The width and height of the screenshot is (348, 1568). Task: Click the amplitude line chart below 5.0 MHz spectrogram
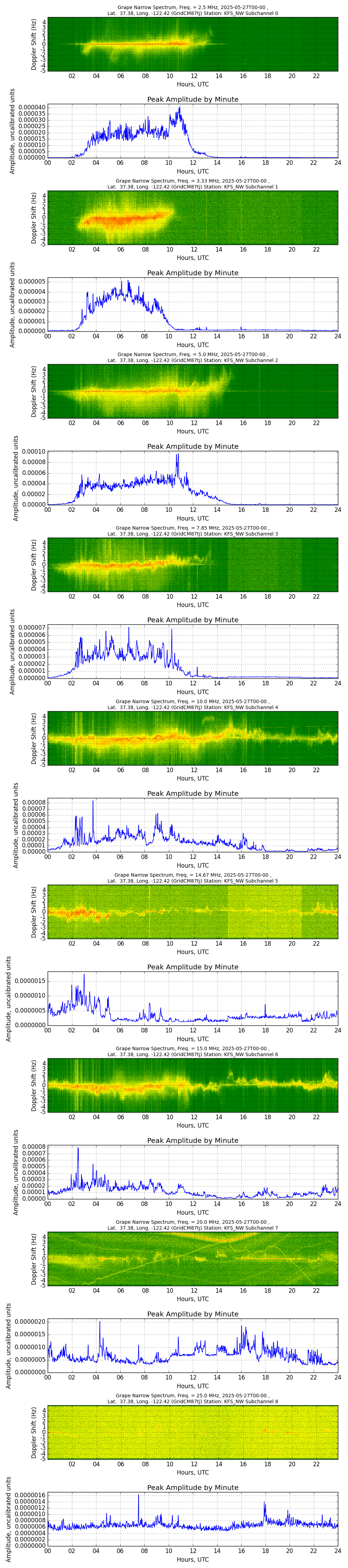193,478
